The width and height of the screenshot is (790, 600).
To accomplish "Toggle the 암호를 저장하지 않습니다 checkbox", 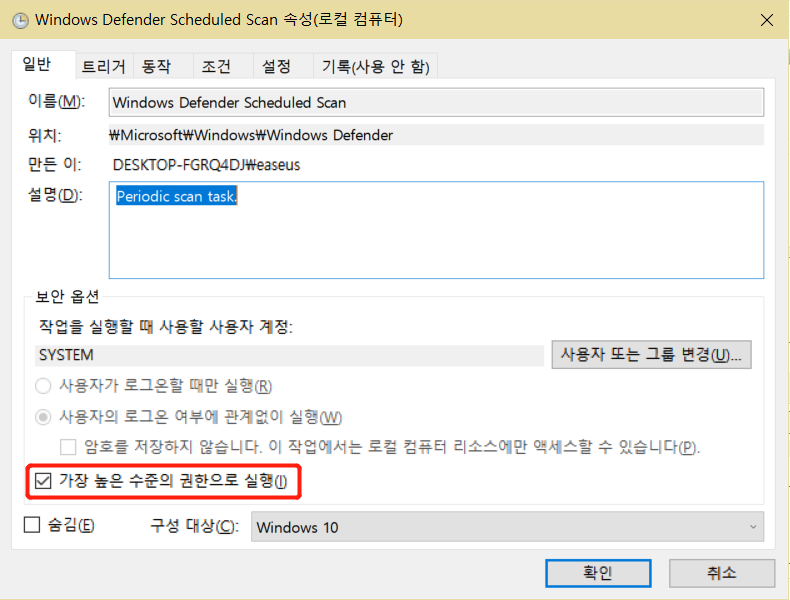I will (68, 447).
